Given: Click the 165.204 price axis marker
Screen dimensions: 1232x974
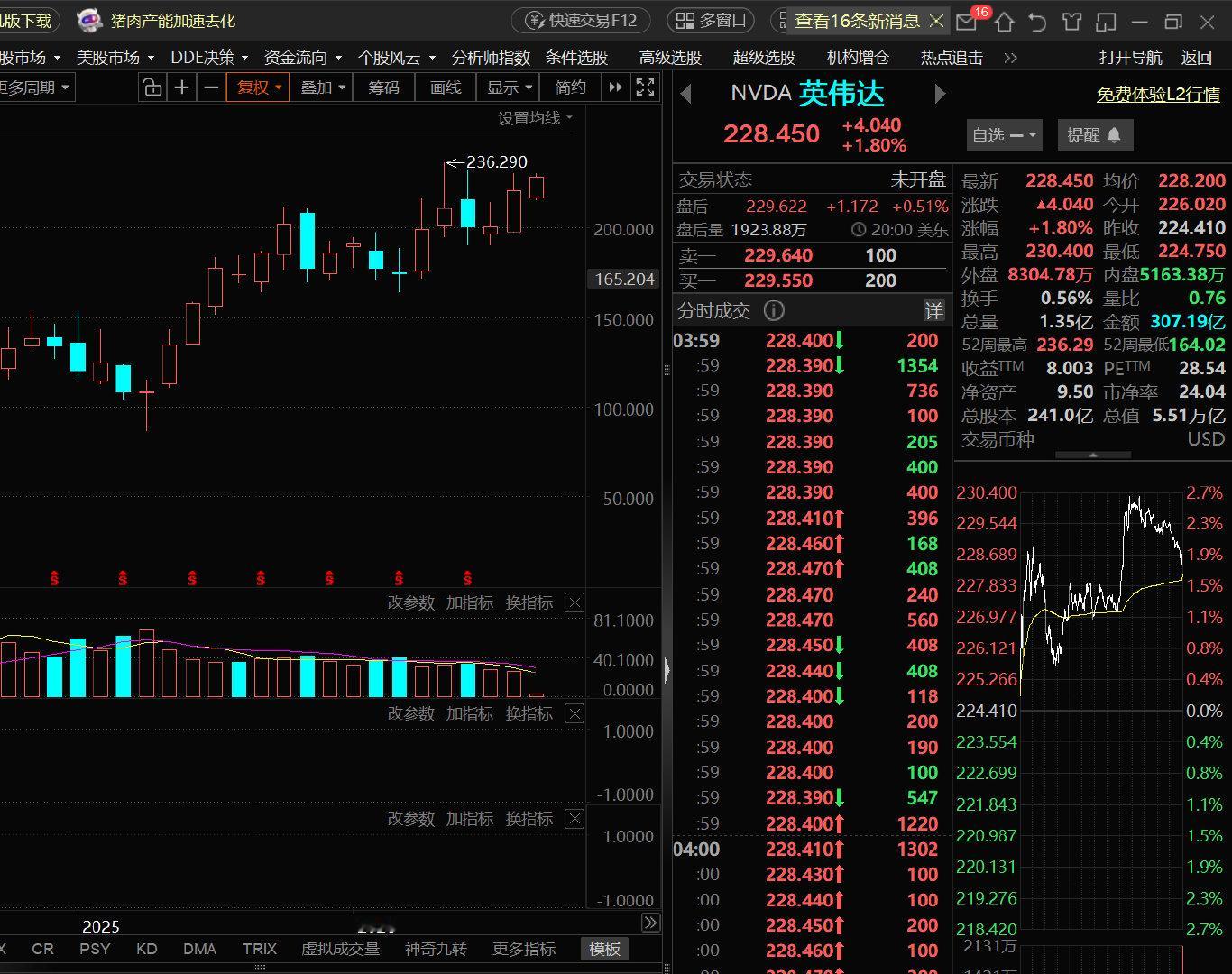Looking at the screenshot, I should (624, 280).
